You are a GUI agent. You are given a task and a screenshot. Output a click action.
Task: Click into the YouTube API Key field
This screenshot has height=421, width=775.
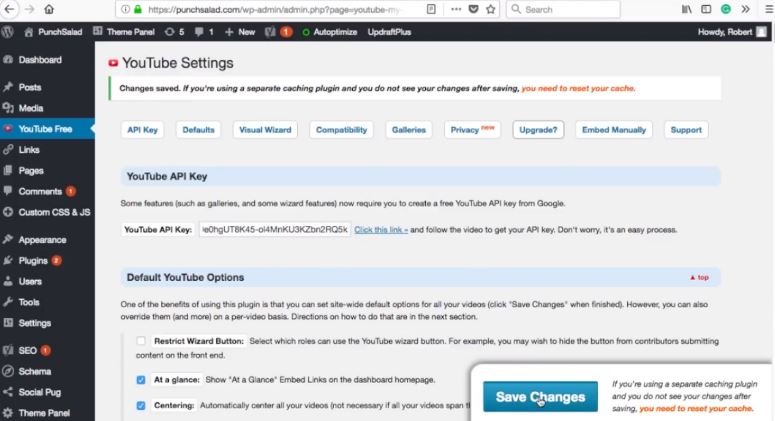click(275, 230)
